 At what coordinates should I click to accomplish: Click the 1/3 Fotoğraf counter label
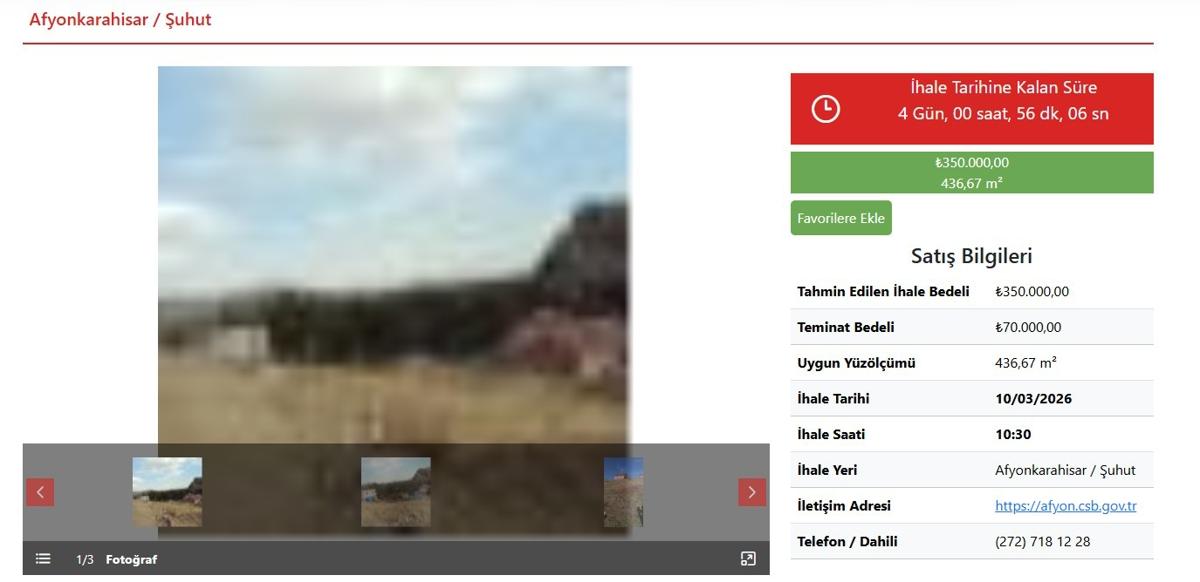[x=116, y=559]
